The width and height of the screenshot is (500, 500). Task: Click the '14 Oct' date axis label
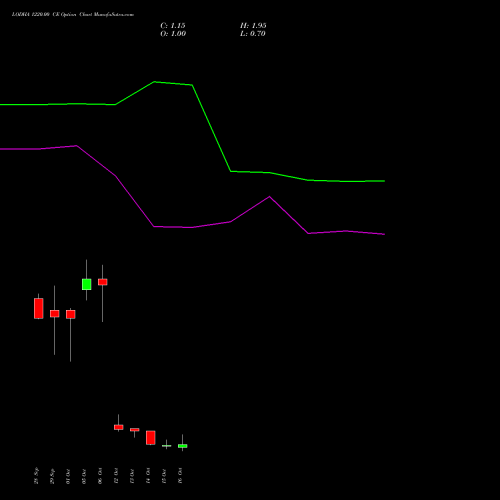pos(148,476)
